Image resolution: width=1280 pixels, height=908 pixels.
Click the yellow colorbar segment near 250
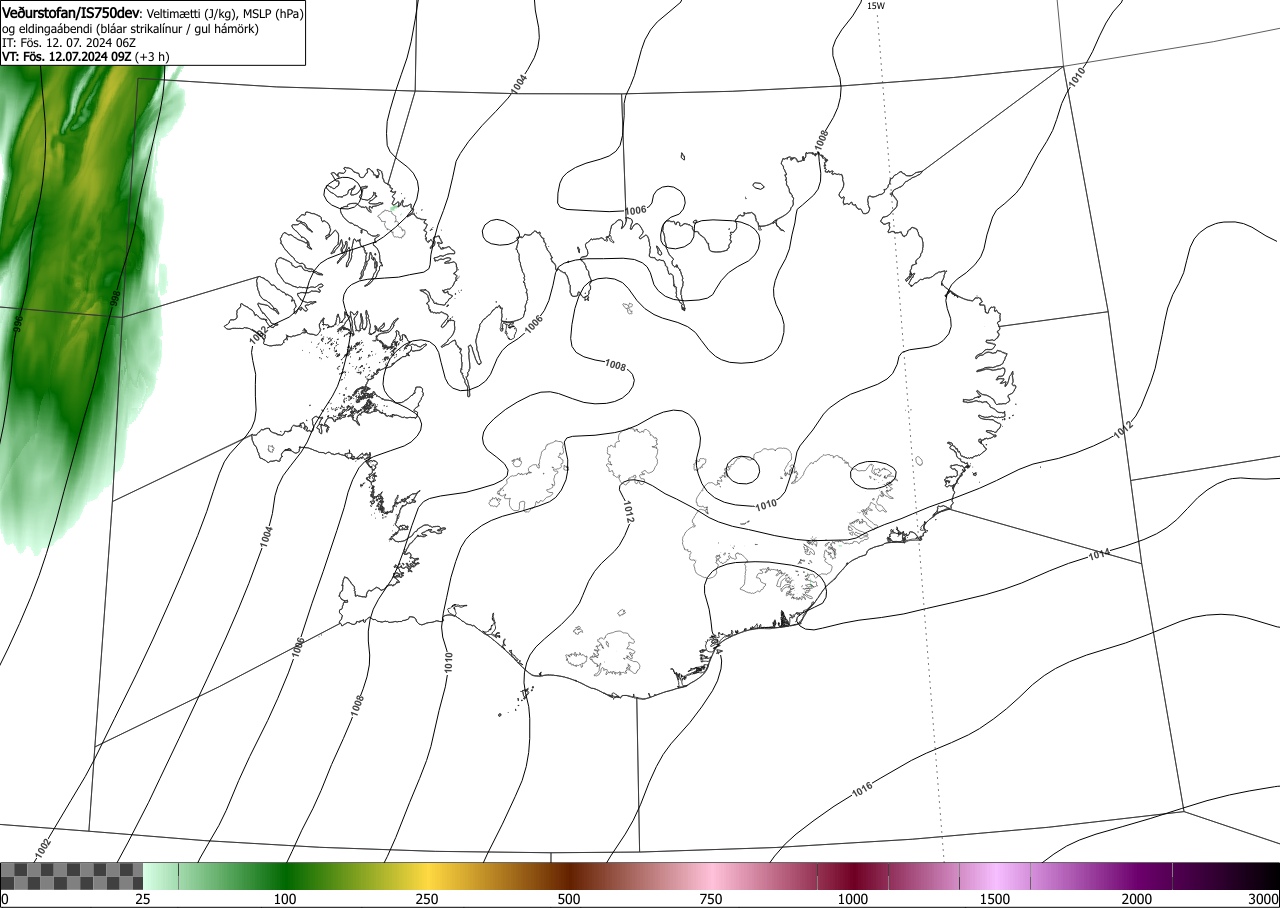[x=427, y=876]
